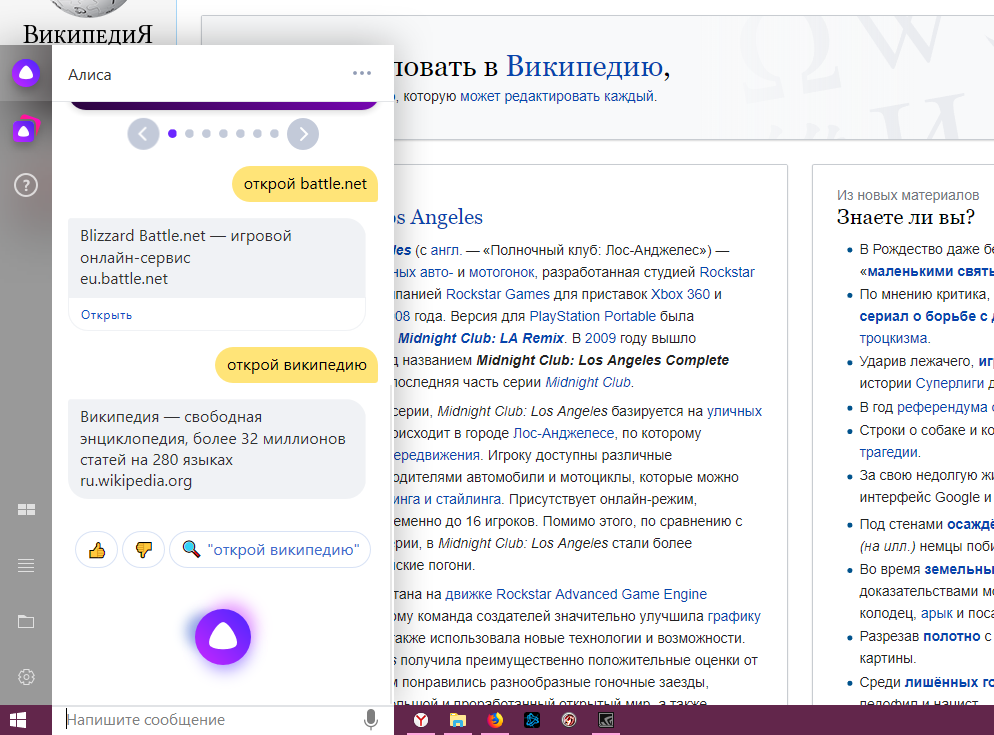Open the "Angeles" featured article title link
The image size is (994, 735).
446,217
